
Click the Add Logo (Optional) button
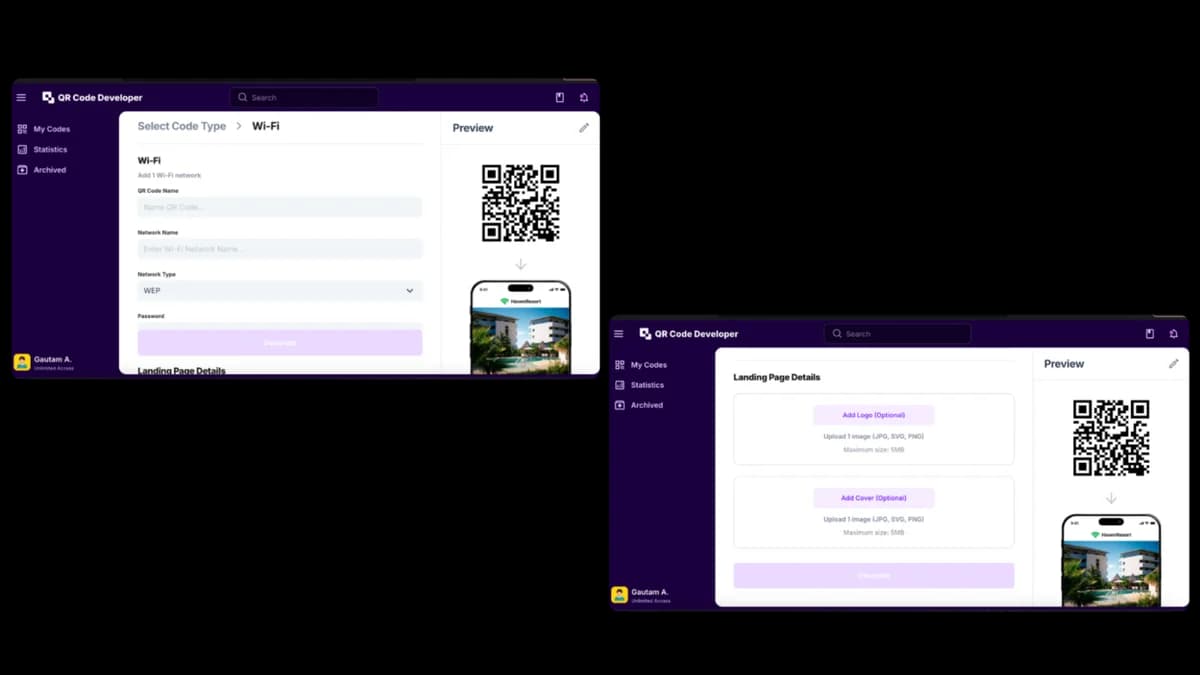(x=873, y=414)
